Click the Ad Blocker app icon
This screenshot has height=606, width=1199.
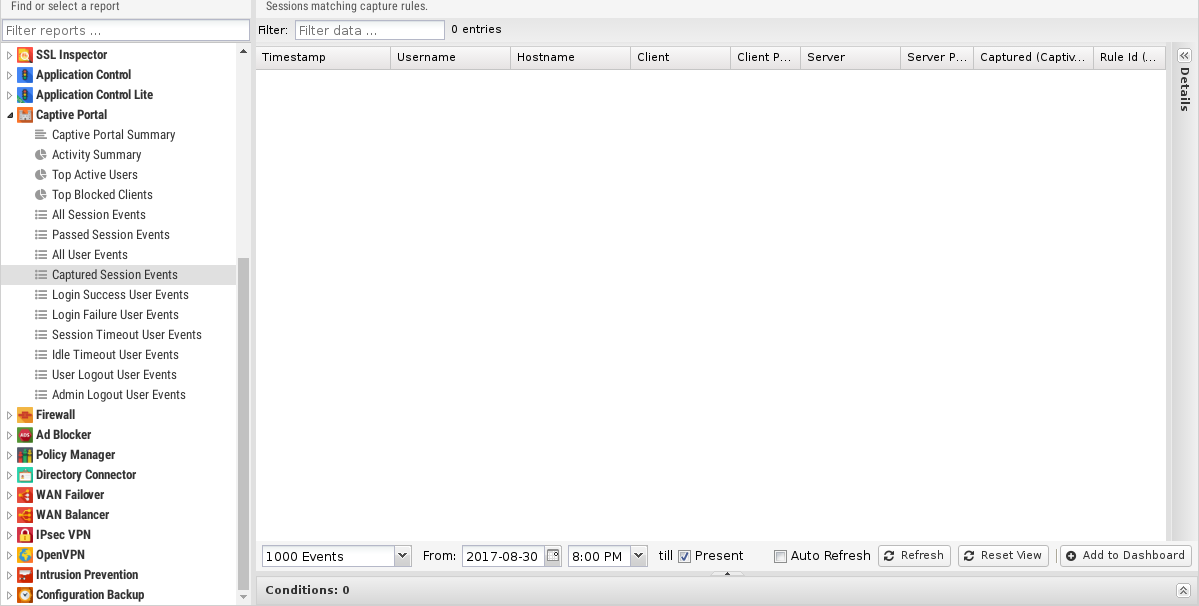[x=24, y=435]
